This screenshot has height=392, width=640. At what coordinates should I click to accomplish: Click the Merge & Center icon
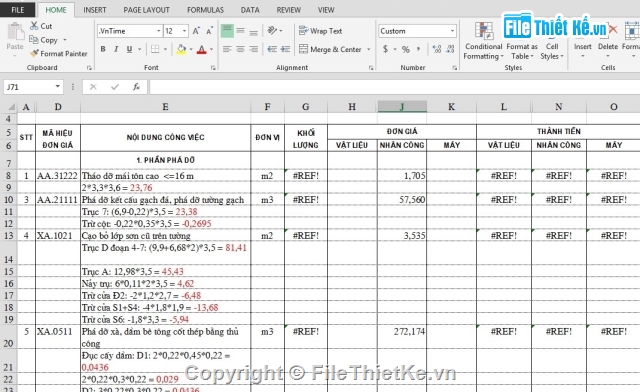click(x=303, y=49)
